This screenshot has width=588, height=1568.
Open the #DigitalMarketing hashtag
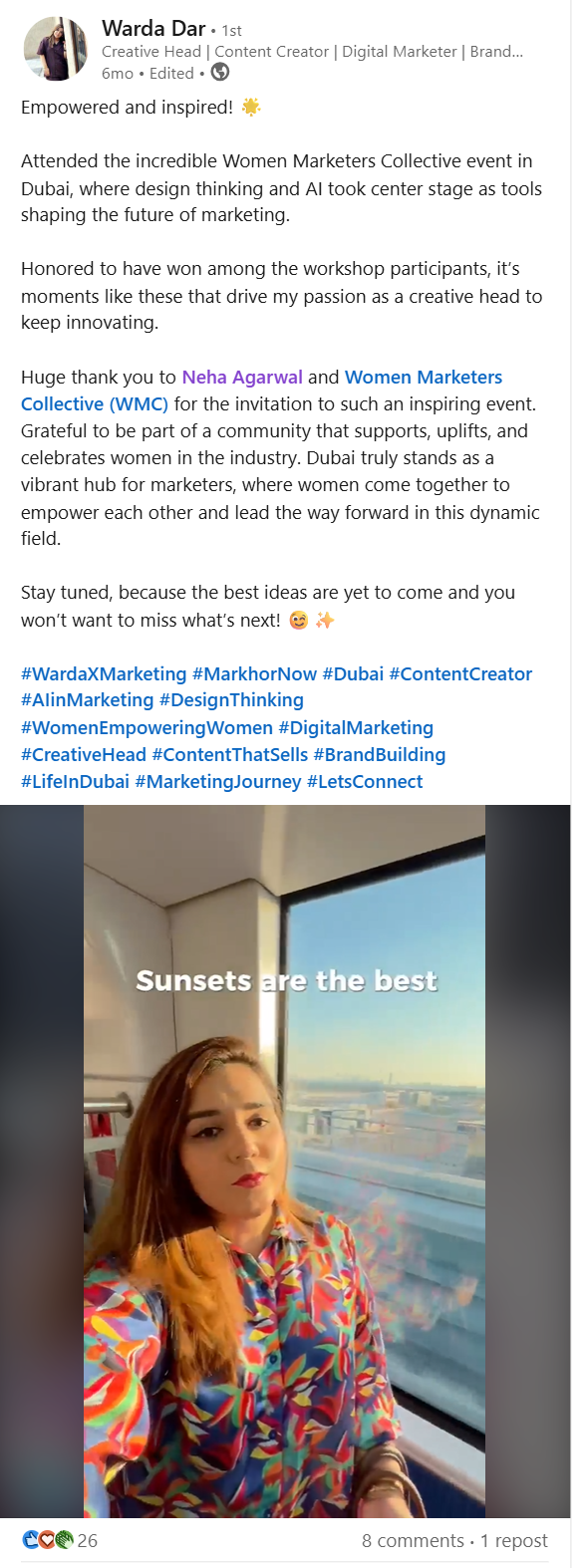(356, 728)
